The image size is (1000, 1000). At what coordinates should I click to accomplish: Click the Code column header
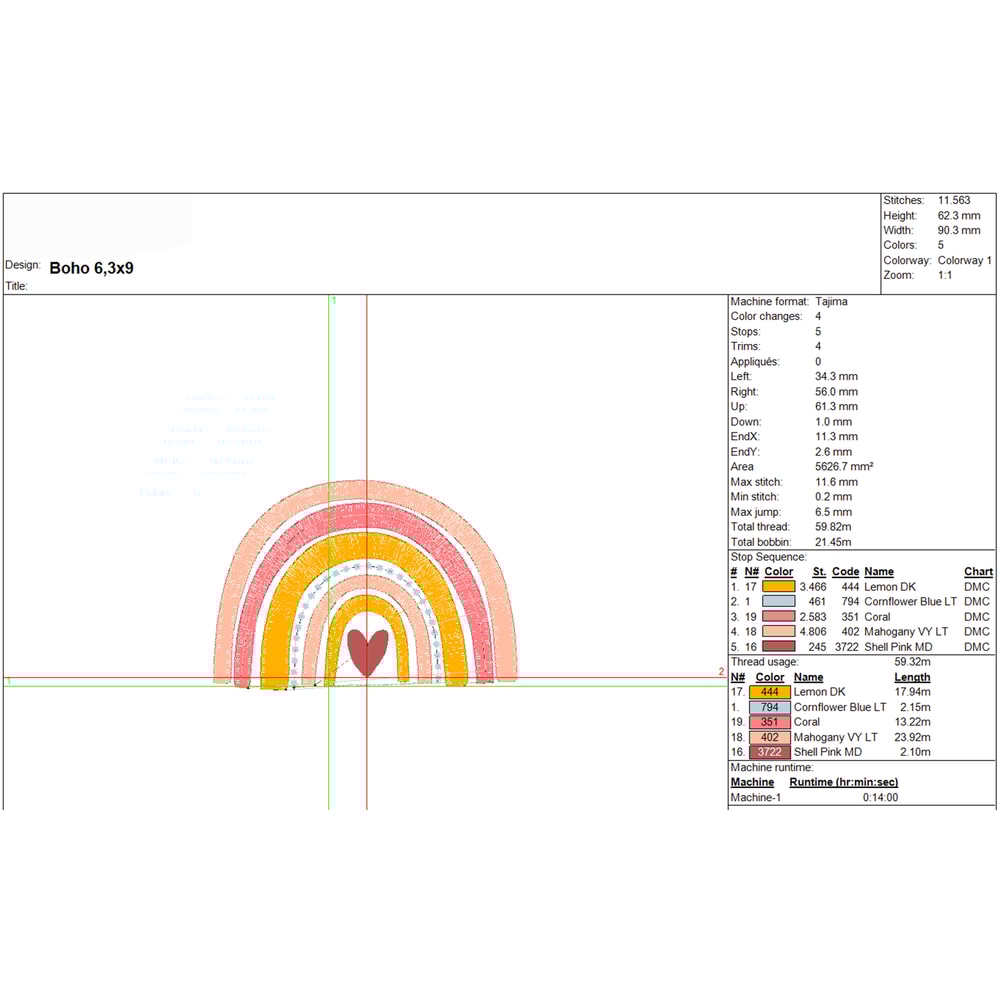(845, 572)
